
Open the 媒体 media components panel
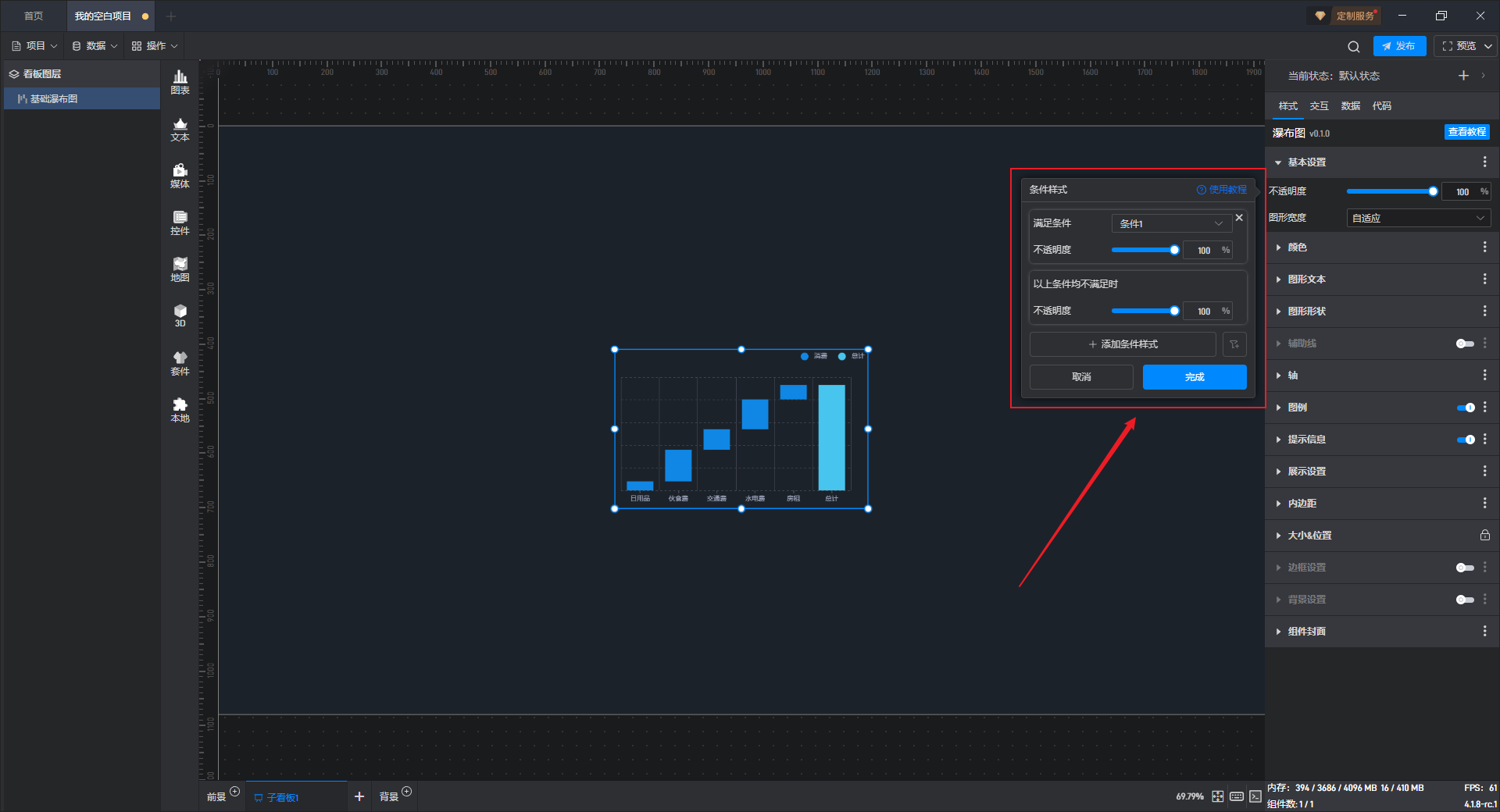(180, 176)
